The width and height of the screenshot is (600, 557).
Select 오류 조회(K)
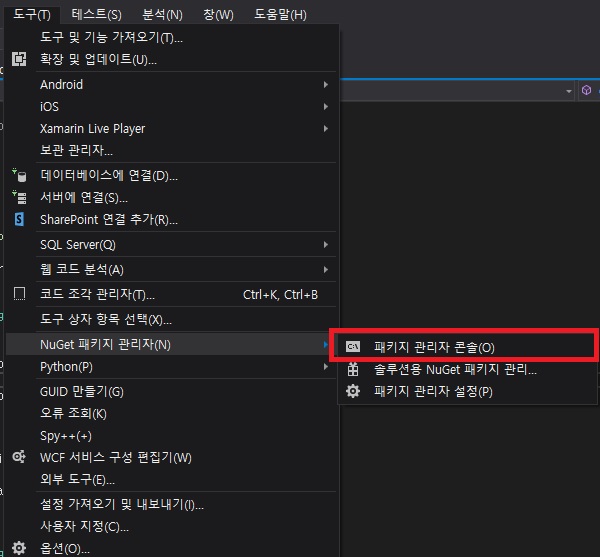[73, 413]
